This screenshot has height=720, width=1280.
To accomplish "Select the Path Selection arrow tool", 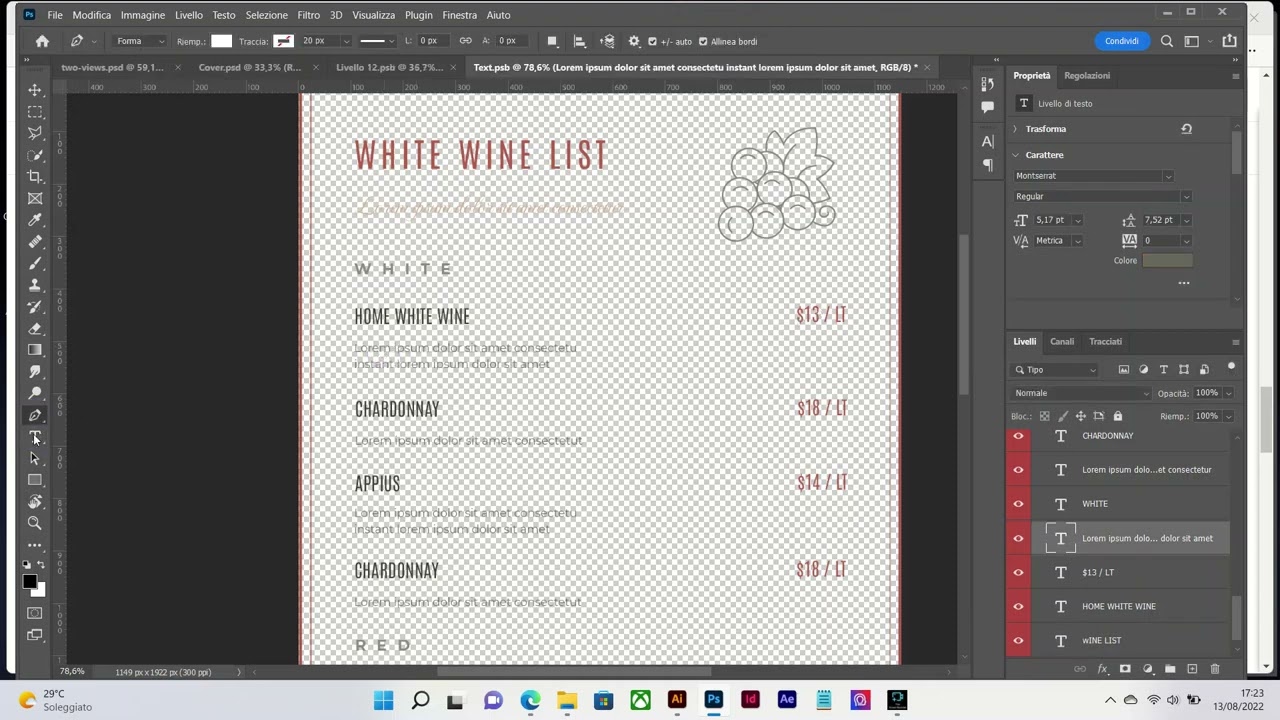I will [35, 458].
